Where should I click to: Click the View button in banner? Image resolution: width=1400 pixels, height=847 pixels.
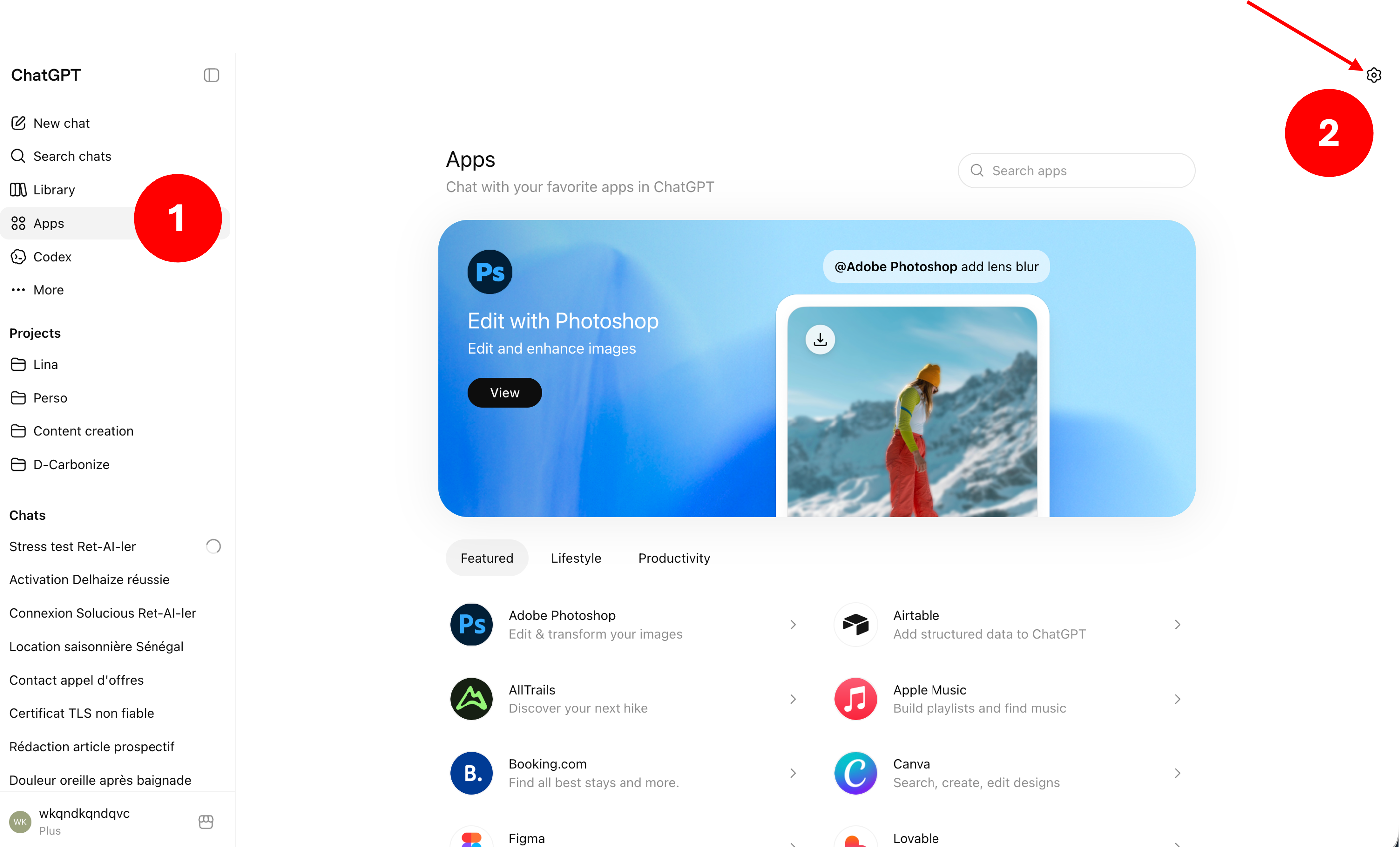click(504, 393)
